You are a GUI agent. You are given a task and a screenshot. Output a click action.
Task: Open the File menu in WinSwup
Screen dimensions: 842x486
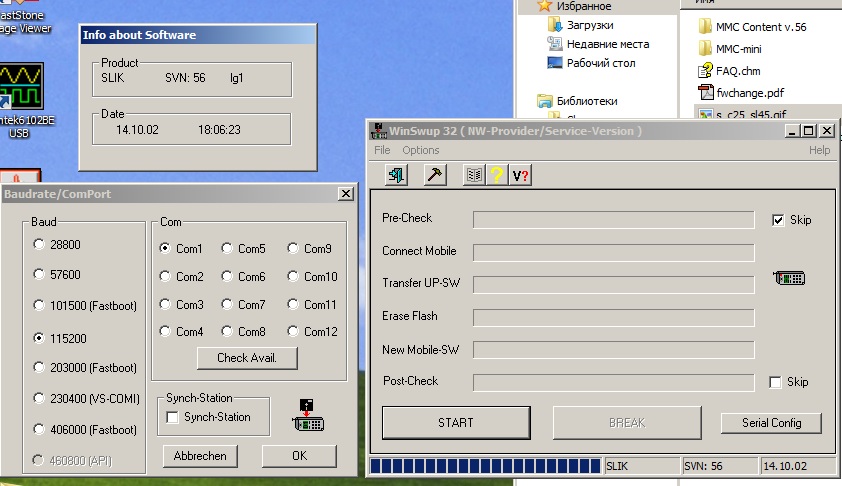point(382,150)
